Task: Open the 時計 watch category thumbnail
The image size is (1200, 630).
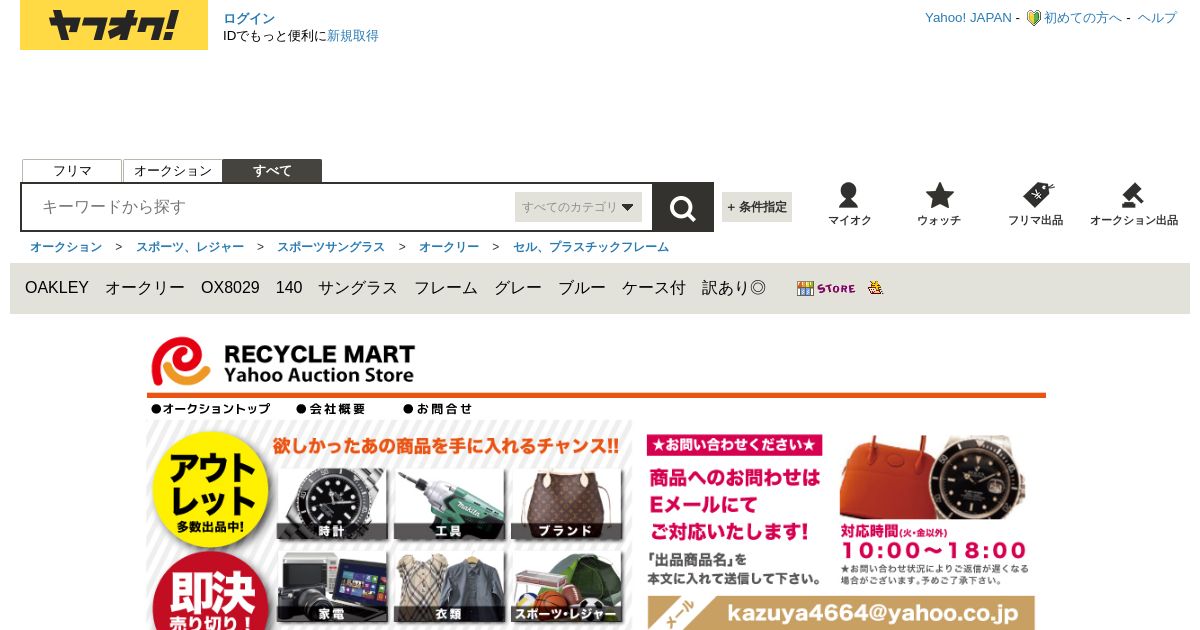Action: coord(332,503)
